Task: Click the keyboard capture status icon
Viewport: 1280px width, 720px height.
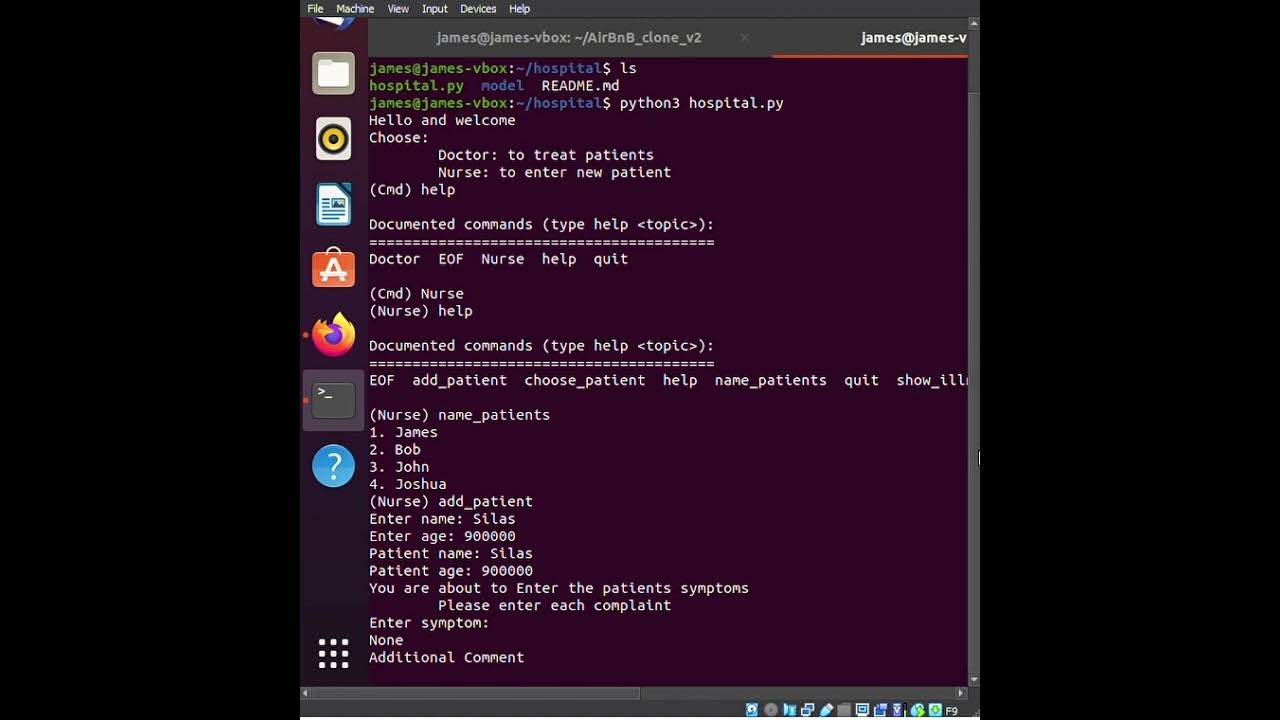Action: (x=935, y=710)
